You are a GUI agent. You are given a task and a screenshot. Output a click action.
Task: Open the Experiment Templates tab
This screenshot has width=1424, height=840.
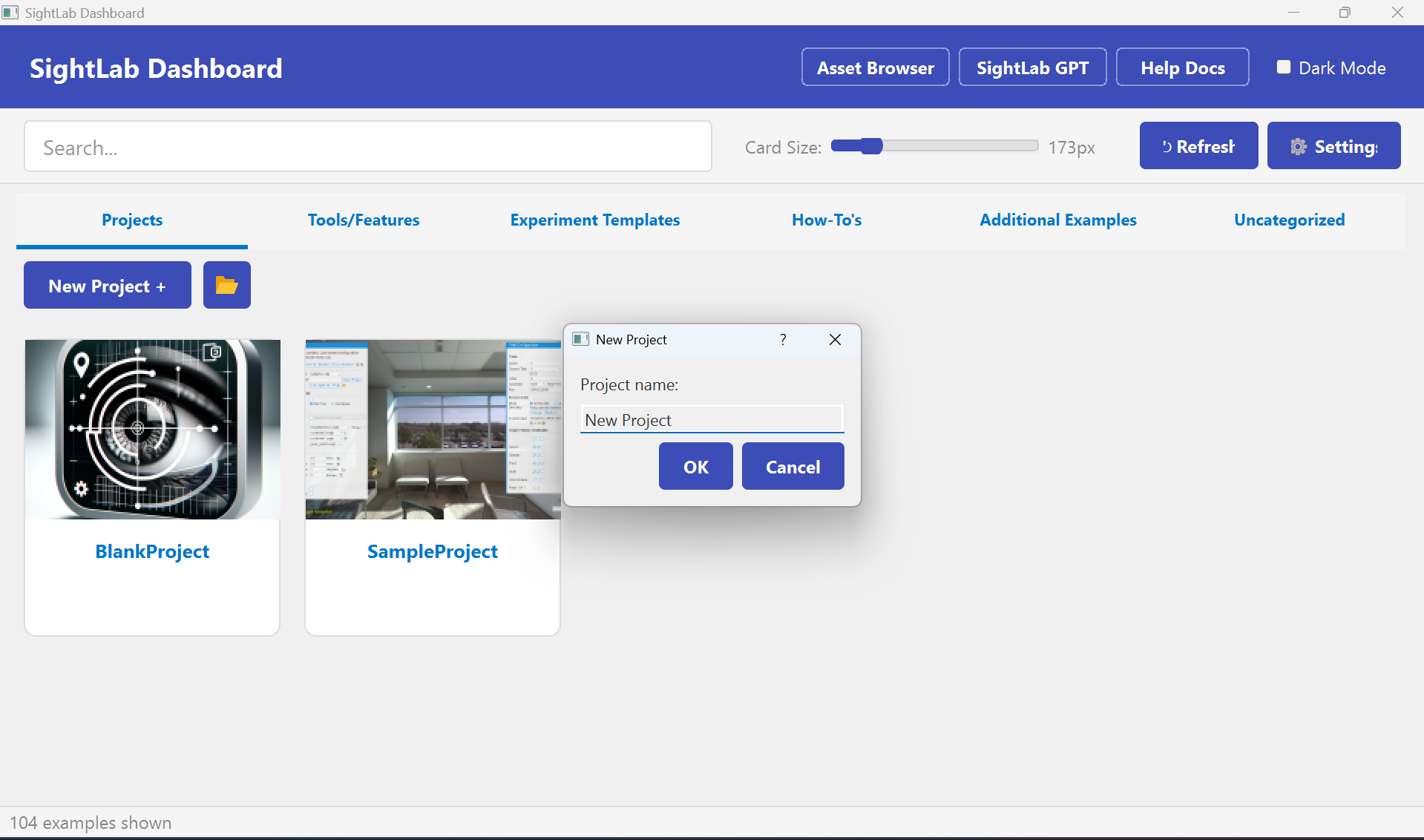pyautogui.click(x=594, y=220)
